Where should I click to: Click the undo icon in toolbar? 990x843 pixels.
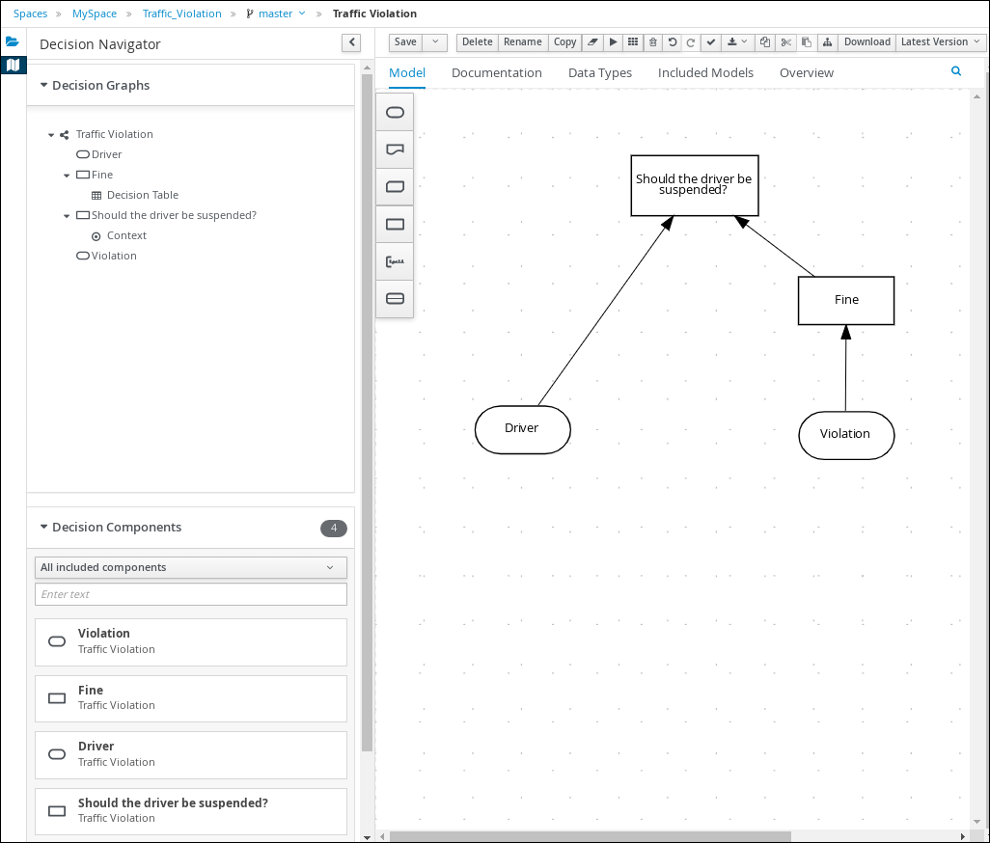coord(672,42)
